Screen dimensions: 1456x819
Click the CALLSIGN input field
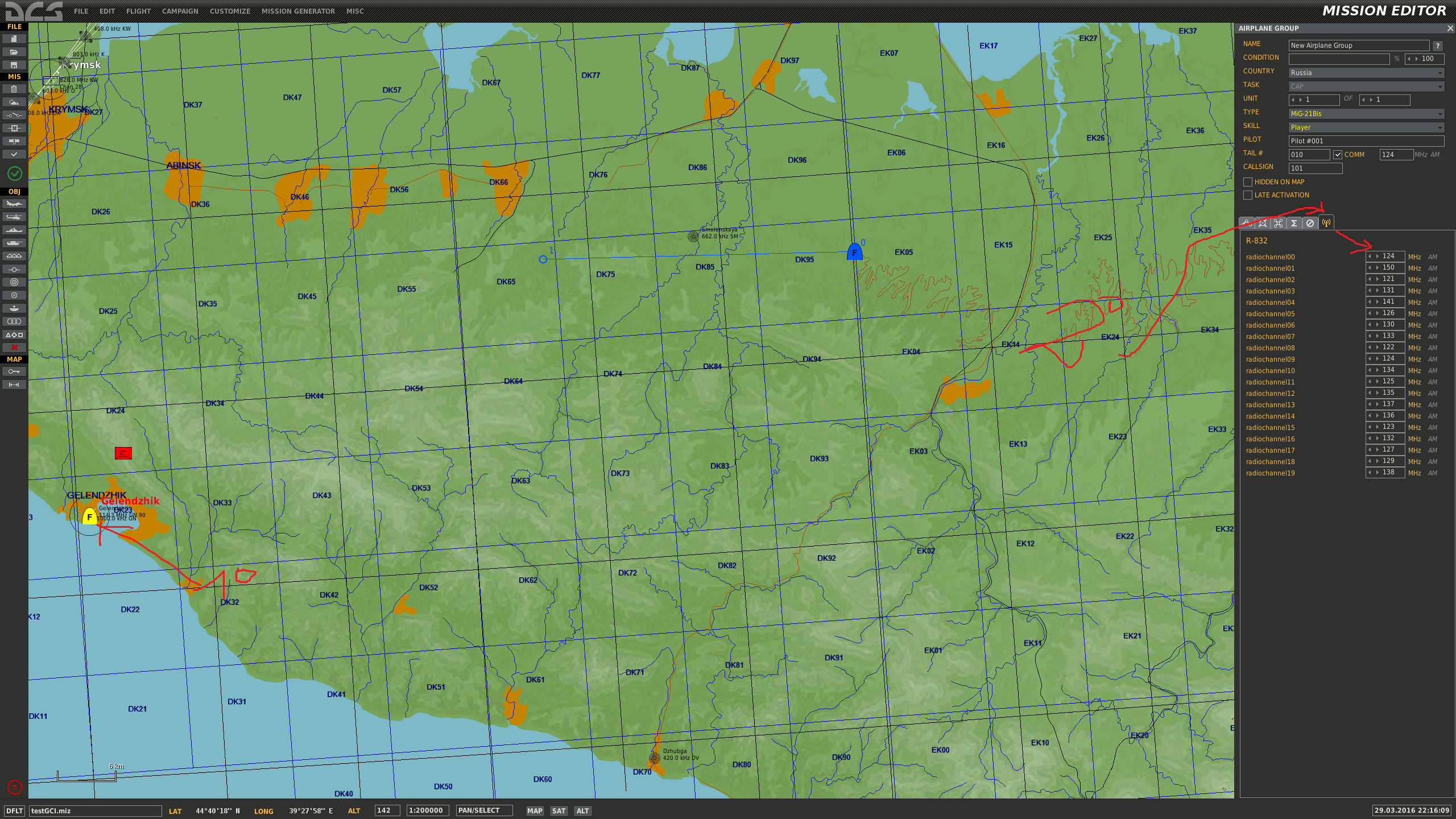tap(1315, 168)
